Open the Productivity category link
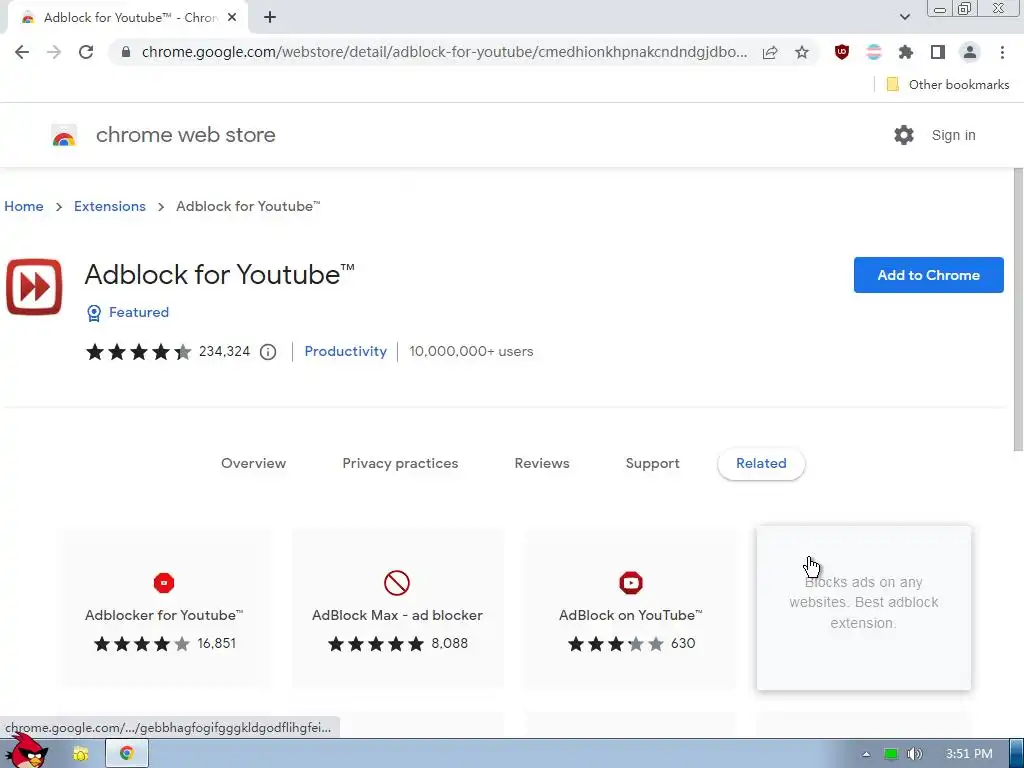The width and height of the screenshot is (1024, 768). tap(345, 351)
